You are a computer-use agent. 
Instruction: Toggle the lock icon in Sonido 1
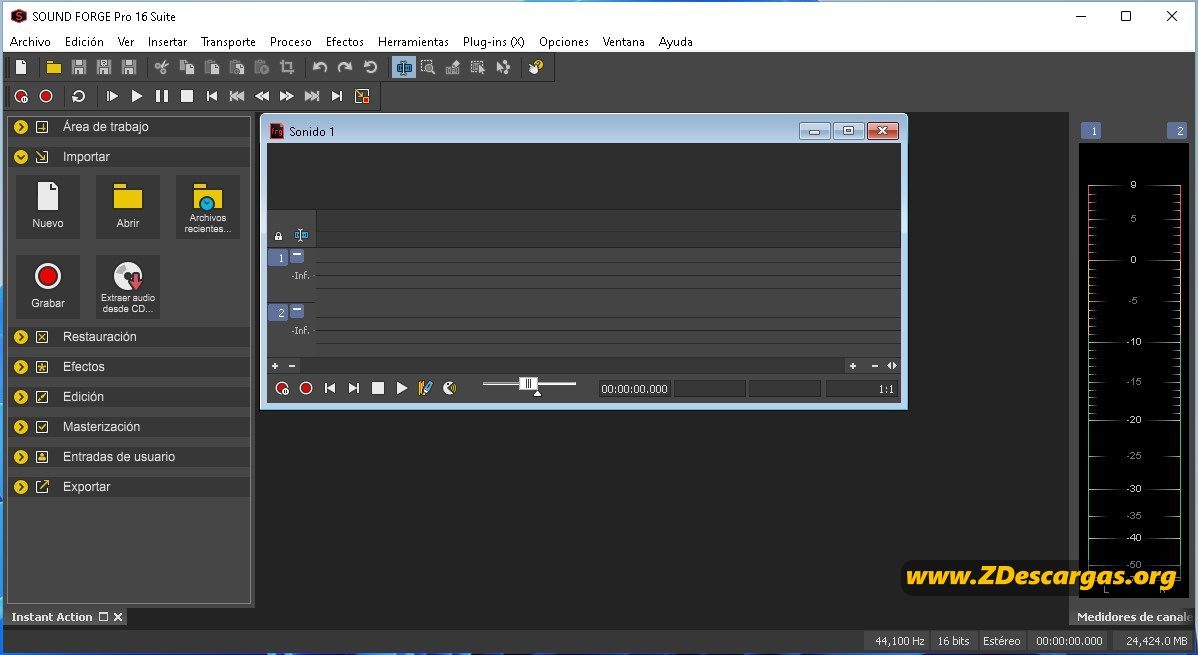click(x=278, y=236)
